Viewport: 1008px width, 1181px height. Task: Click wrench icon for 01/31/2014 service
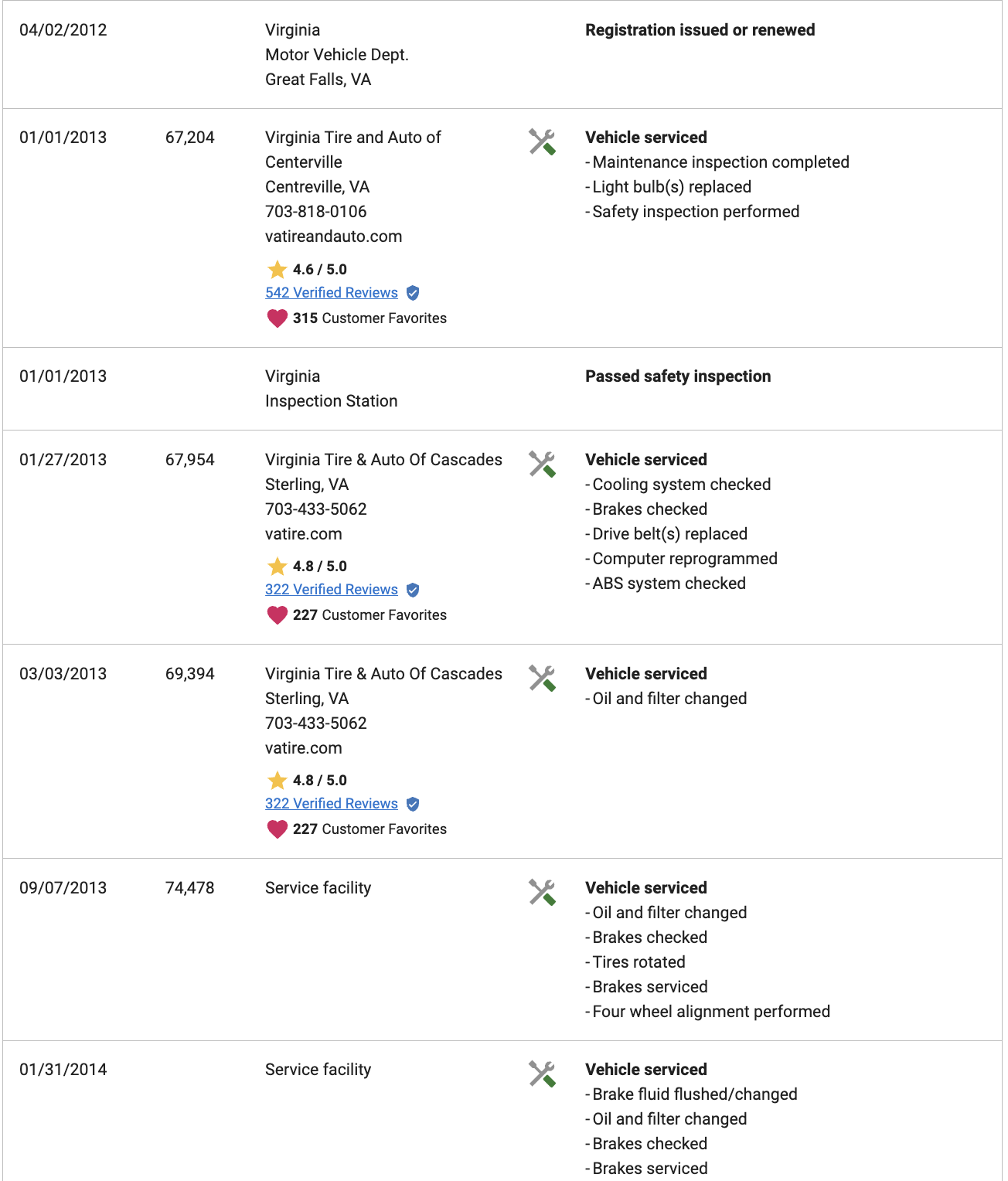[x=542, y=1074]
